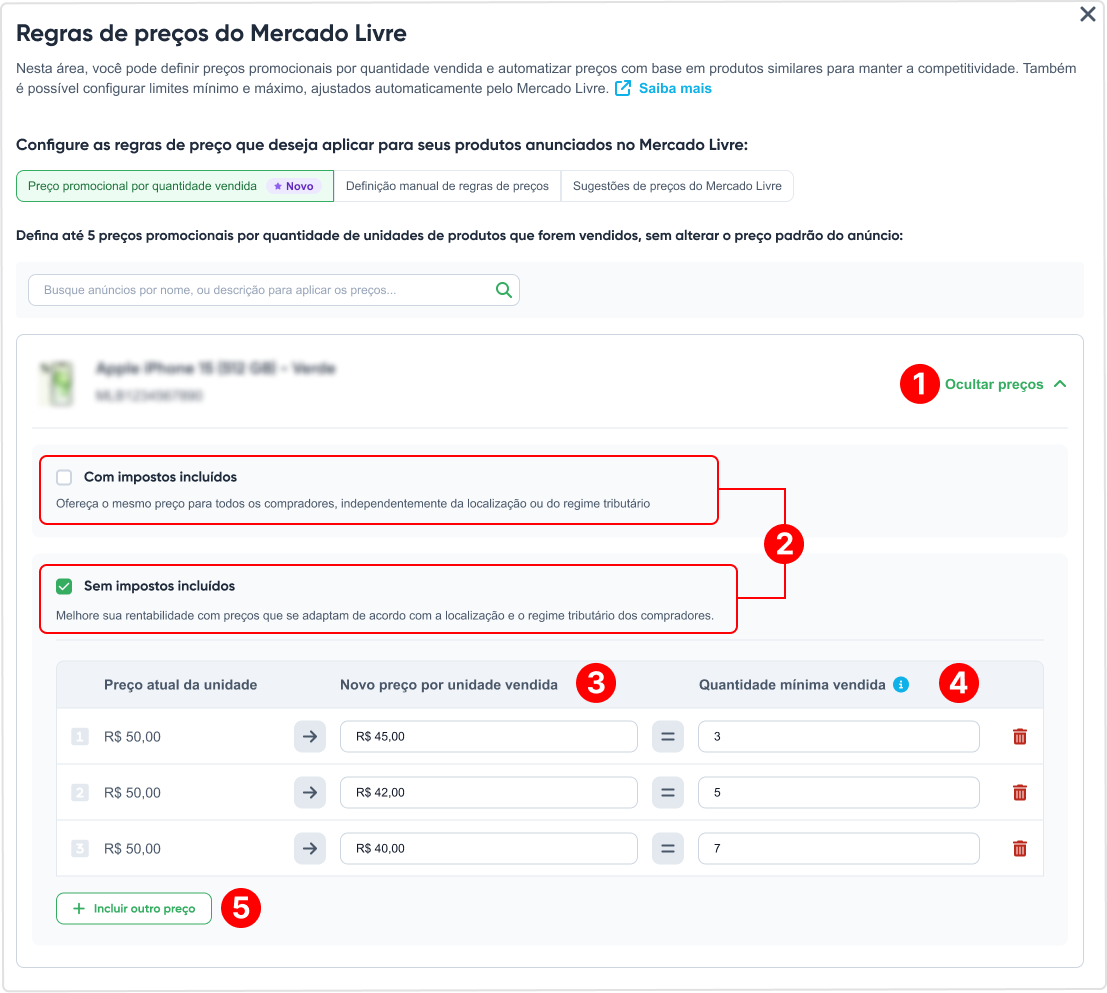Edit minimum quantity field showing 7

click(x=839, y=848)
